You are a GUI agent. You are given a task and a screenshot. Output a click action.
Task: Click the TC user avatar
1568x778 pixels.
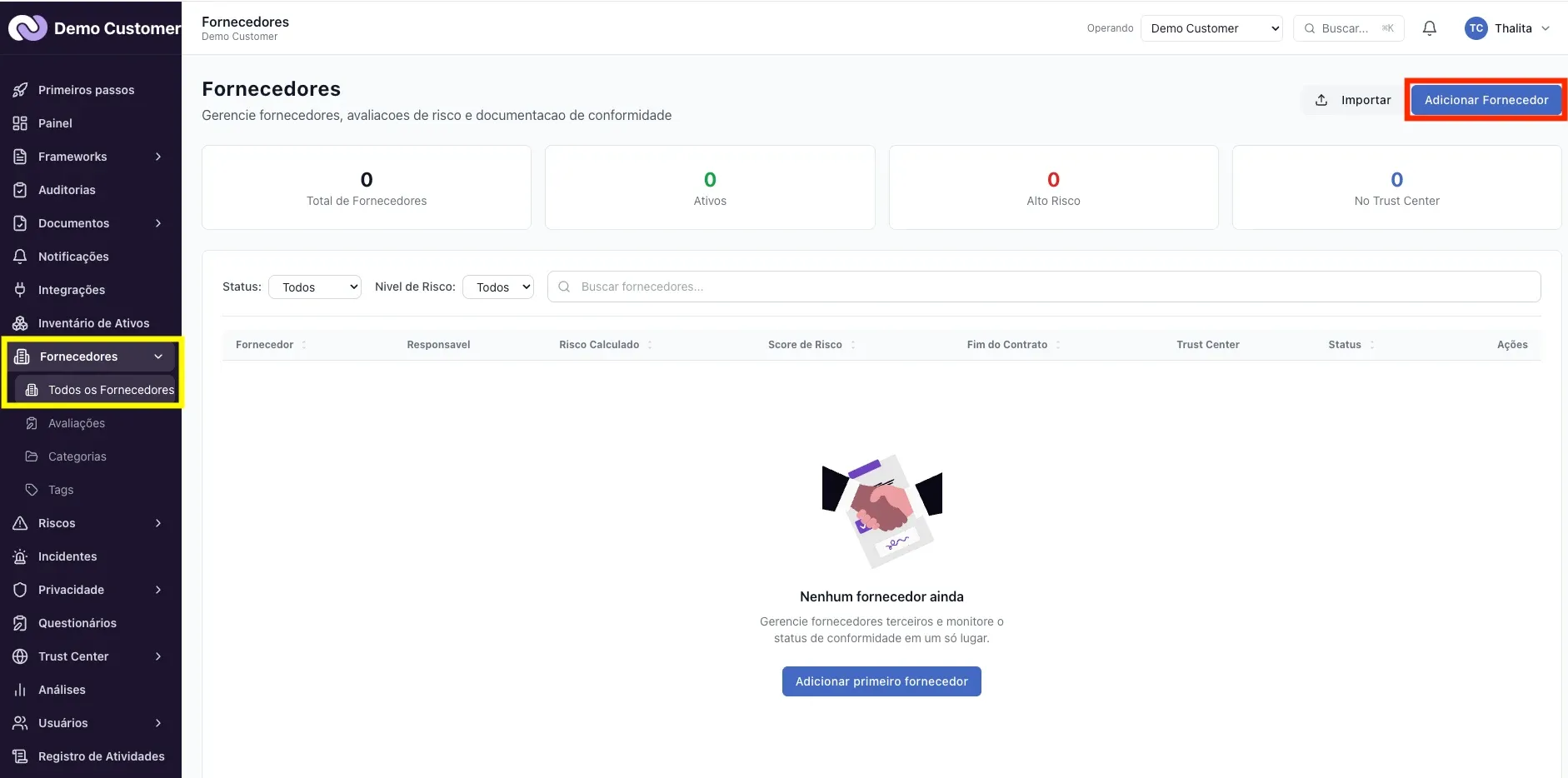coord(1476,28)
